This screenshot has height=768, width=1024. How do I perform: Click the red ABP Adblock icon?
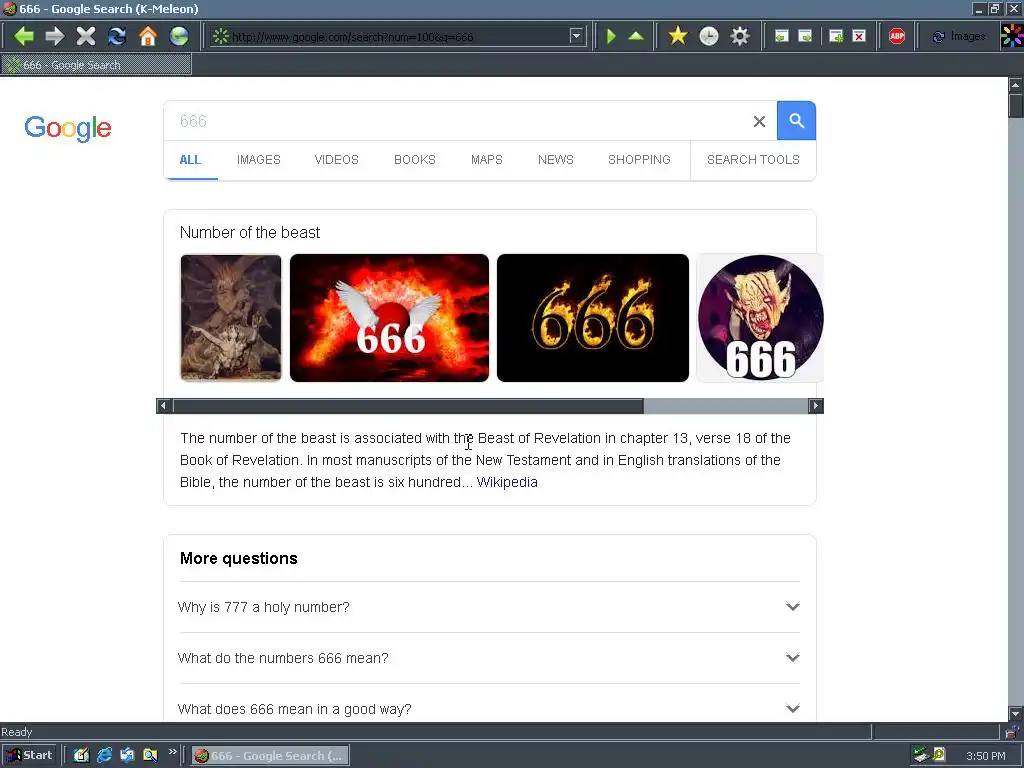tap(897, 37)
